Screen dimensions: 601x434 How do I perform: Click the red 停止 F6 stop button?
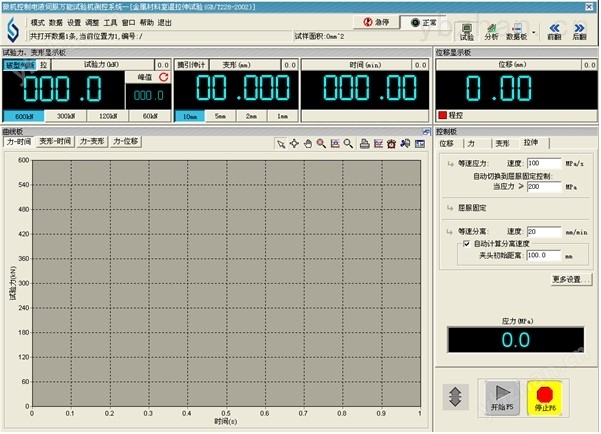click(x=545, y=396)
